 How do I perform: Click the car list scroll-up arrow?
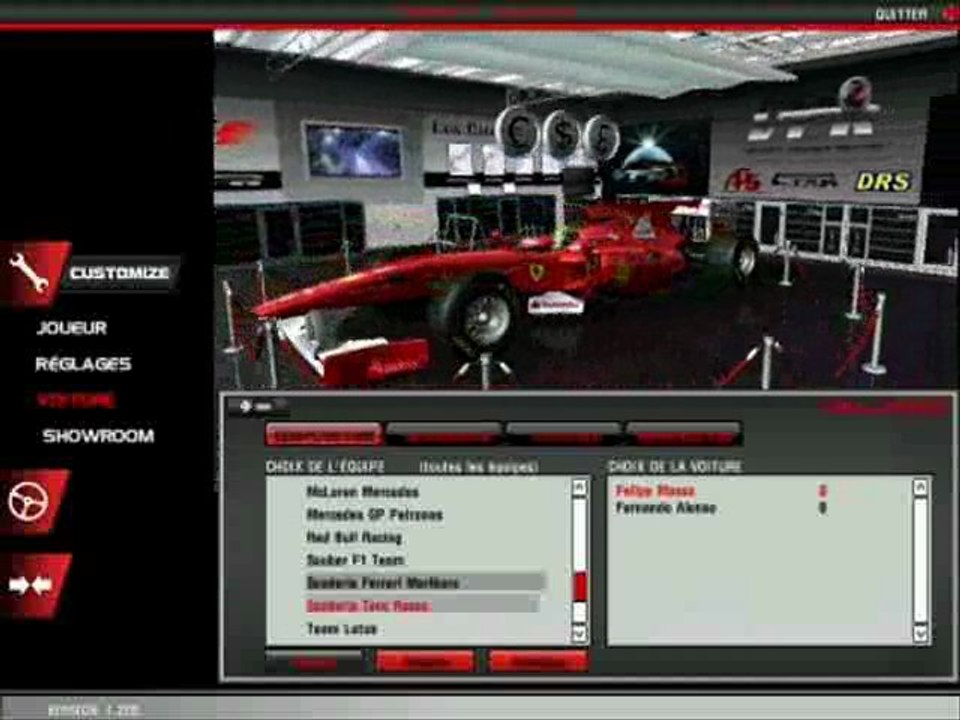pyautogui.click(x=920, y=488)
